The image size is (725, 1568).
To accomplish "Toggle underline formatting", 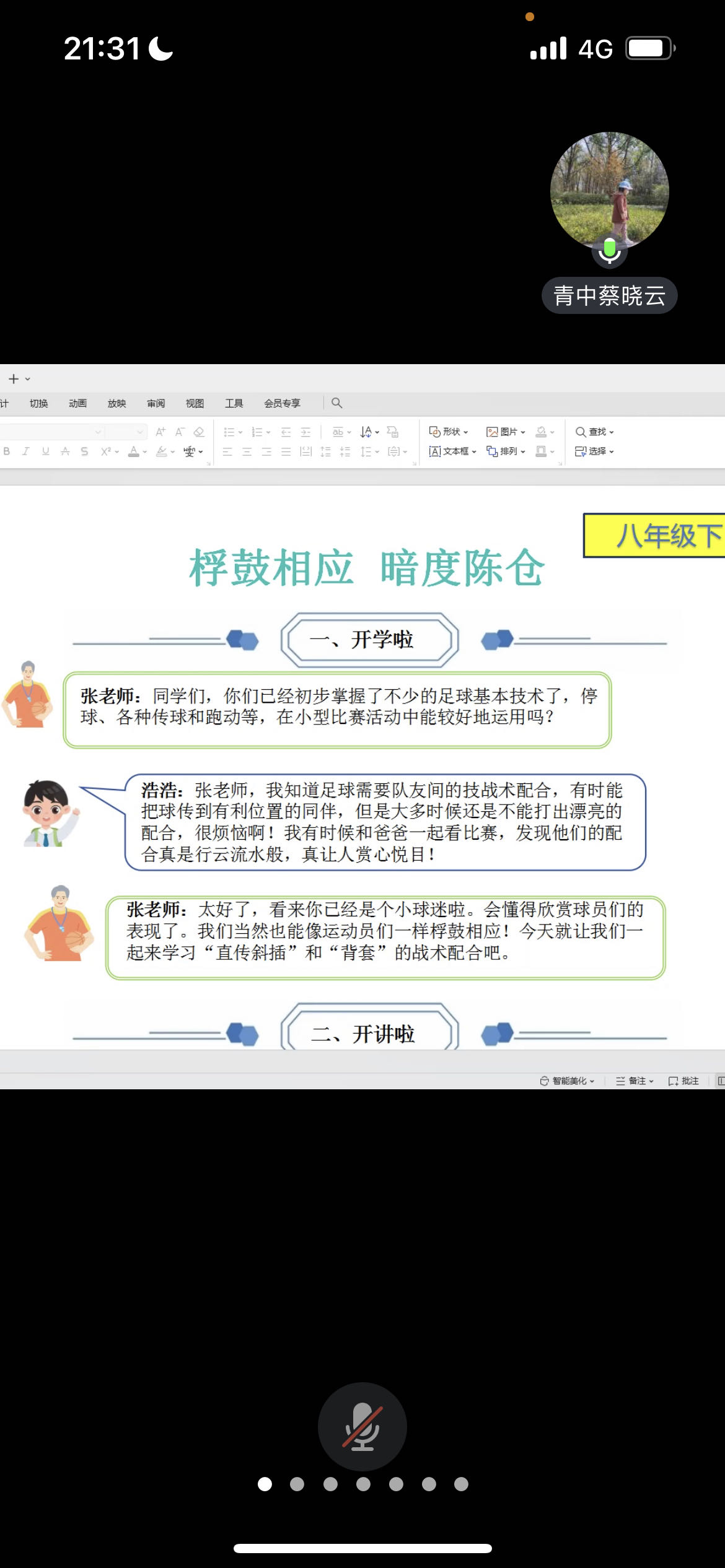I will pos(45,451).
